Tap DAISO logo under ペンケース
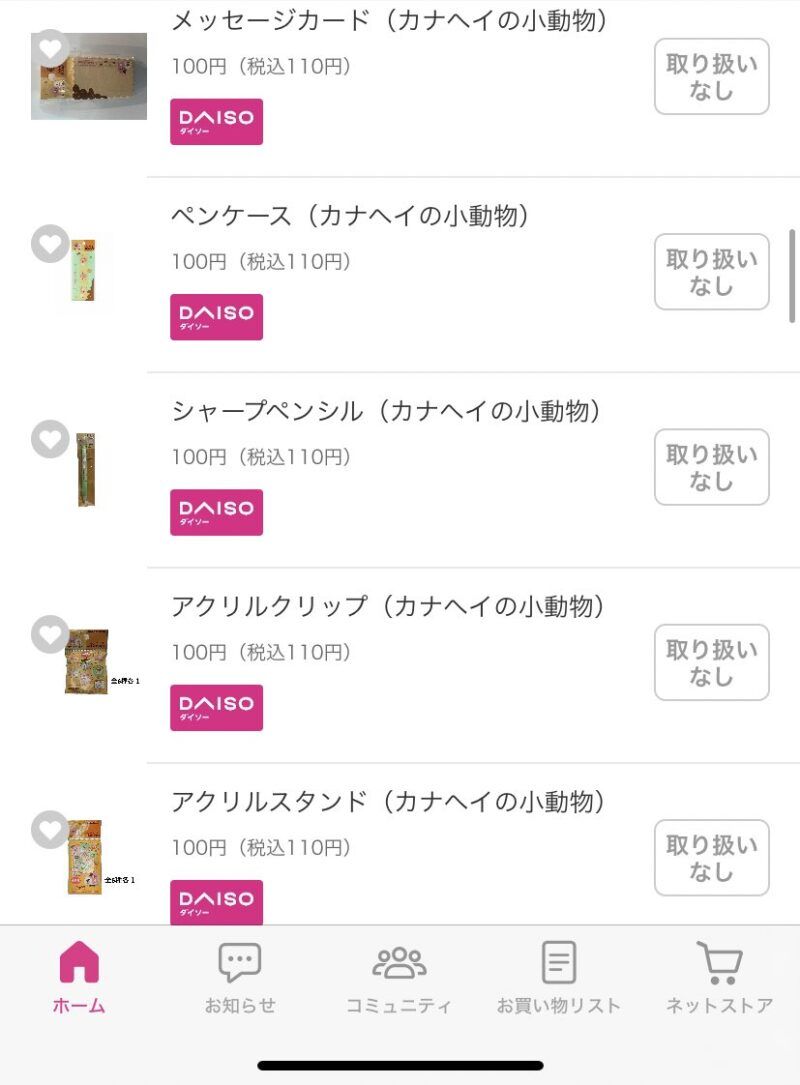This screenshot has width=800, height=1085. pos(216,317)
